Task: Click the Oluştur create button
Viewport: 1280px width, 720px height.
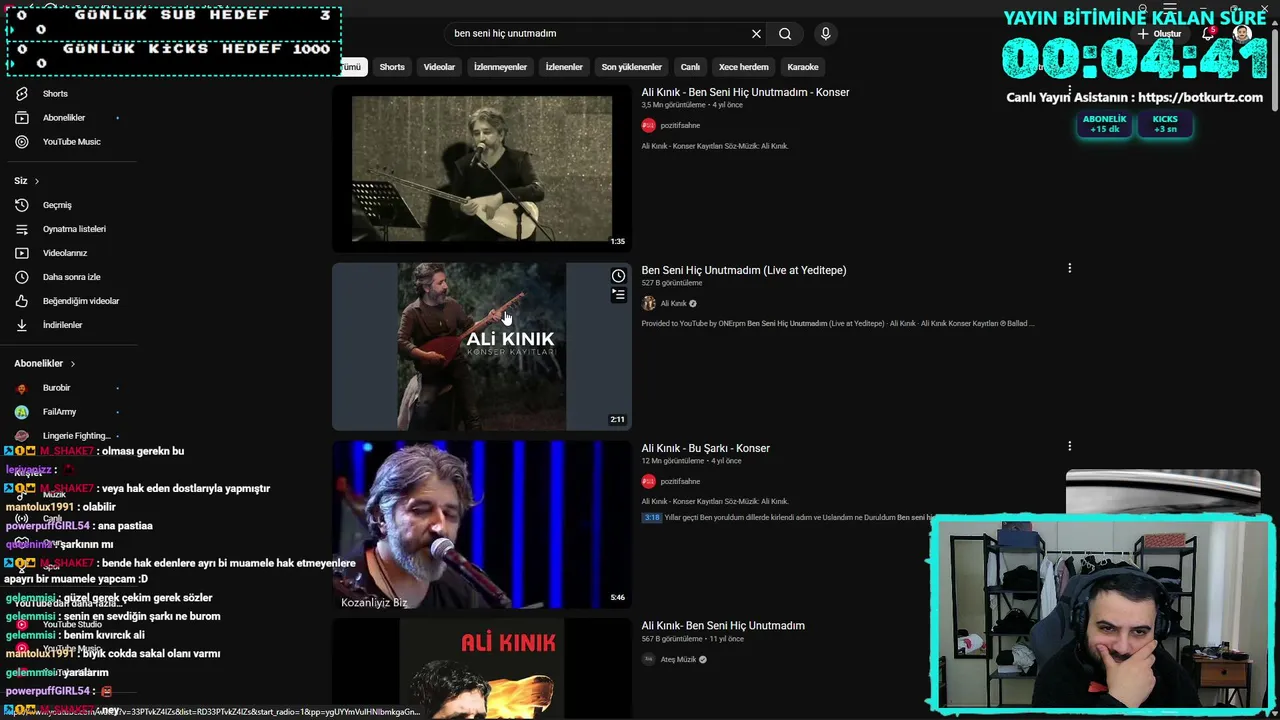Action: click(x=1159, y=34)
